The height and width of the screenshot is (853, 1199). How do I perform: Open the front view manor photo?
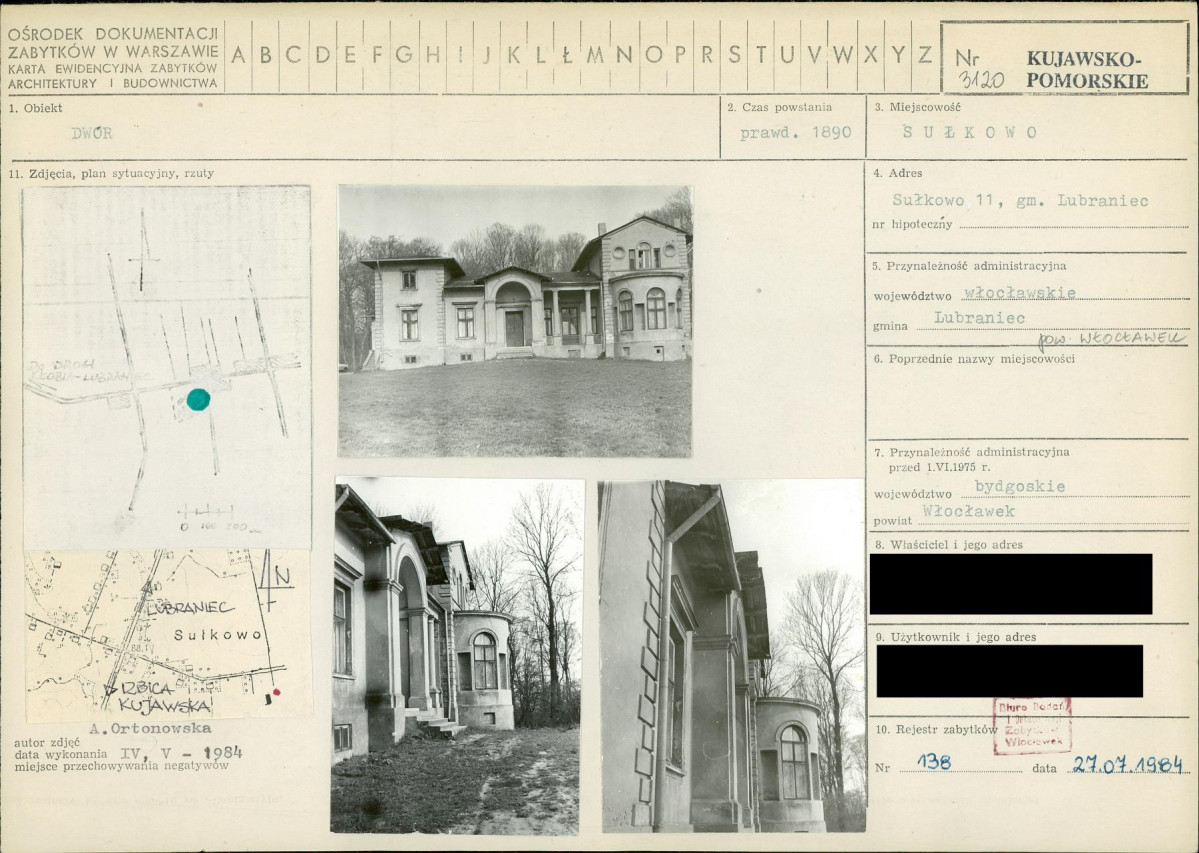(515, 321)
